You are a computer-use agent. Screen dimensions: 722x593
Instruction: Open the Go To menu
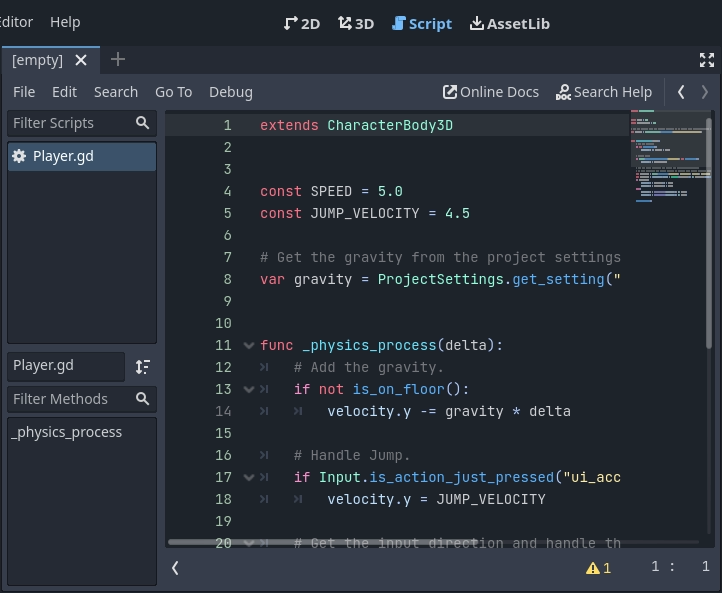[x=173, y=91]
